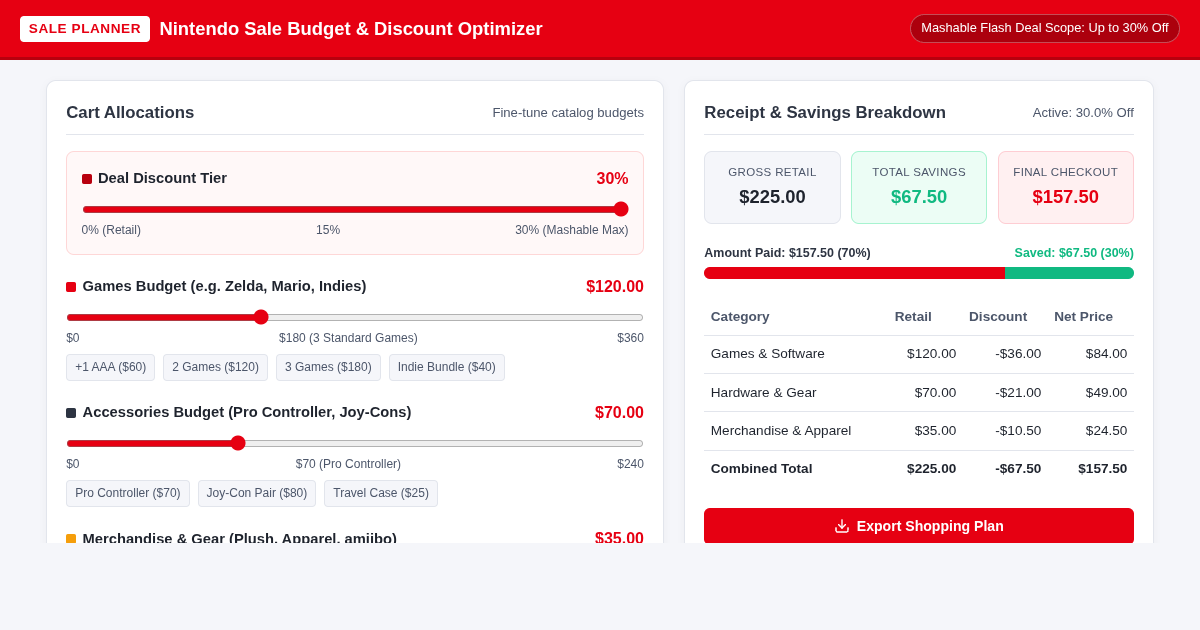
Task: Click the -$21.00 discount cell
Action: click(1018, 392)
